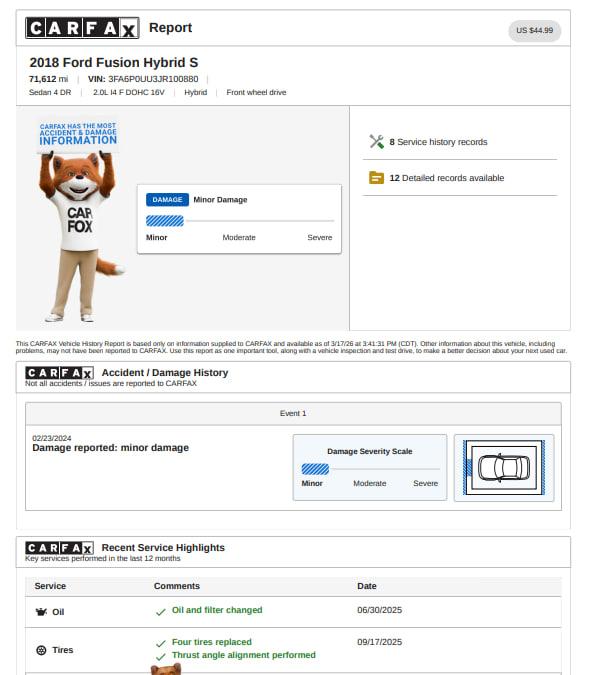This screenshot has height=675, width=593.
Task: Click the Comments column header
Action: pyautogui.click(x=177, y=586)
